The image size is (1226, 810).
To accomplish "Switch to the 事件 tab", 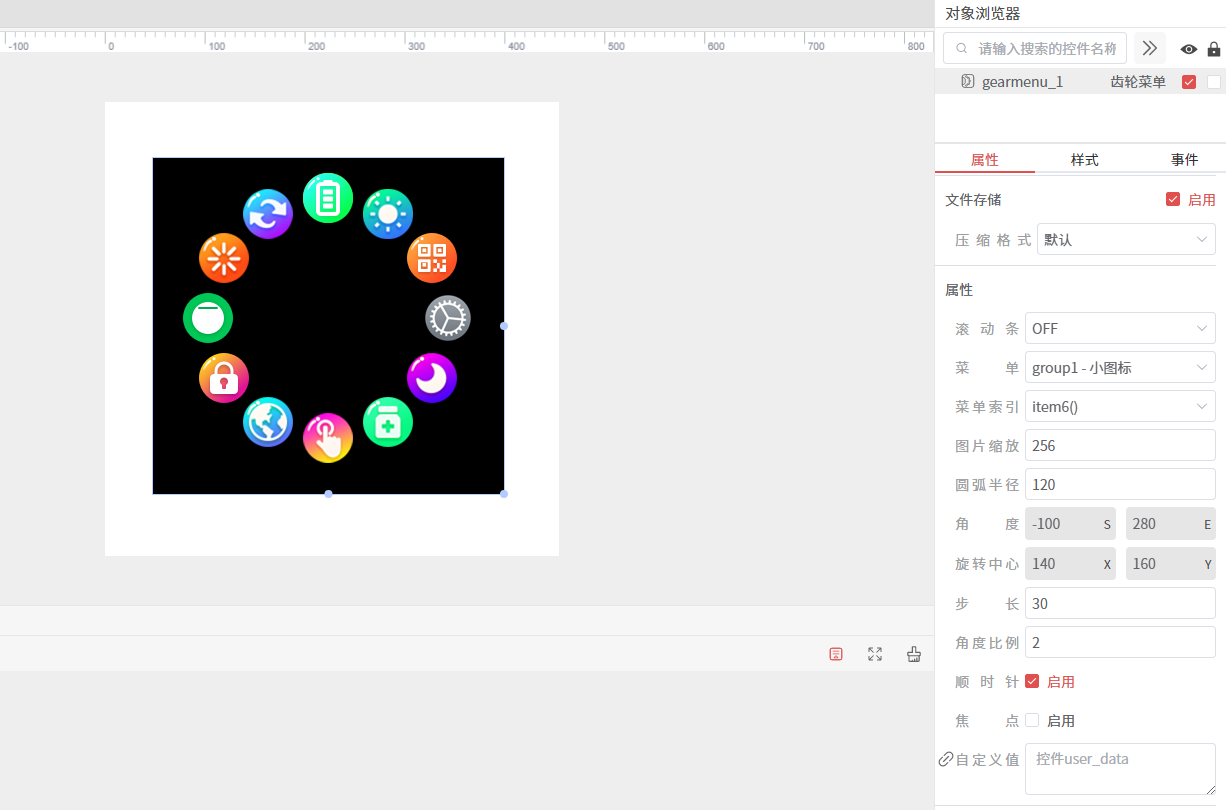I will pos(1185,160).
